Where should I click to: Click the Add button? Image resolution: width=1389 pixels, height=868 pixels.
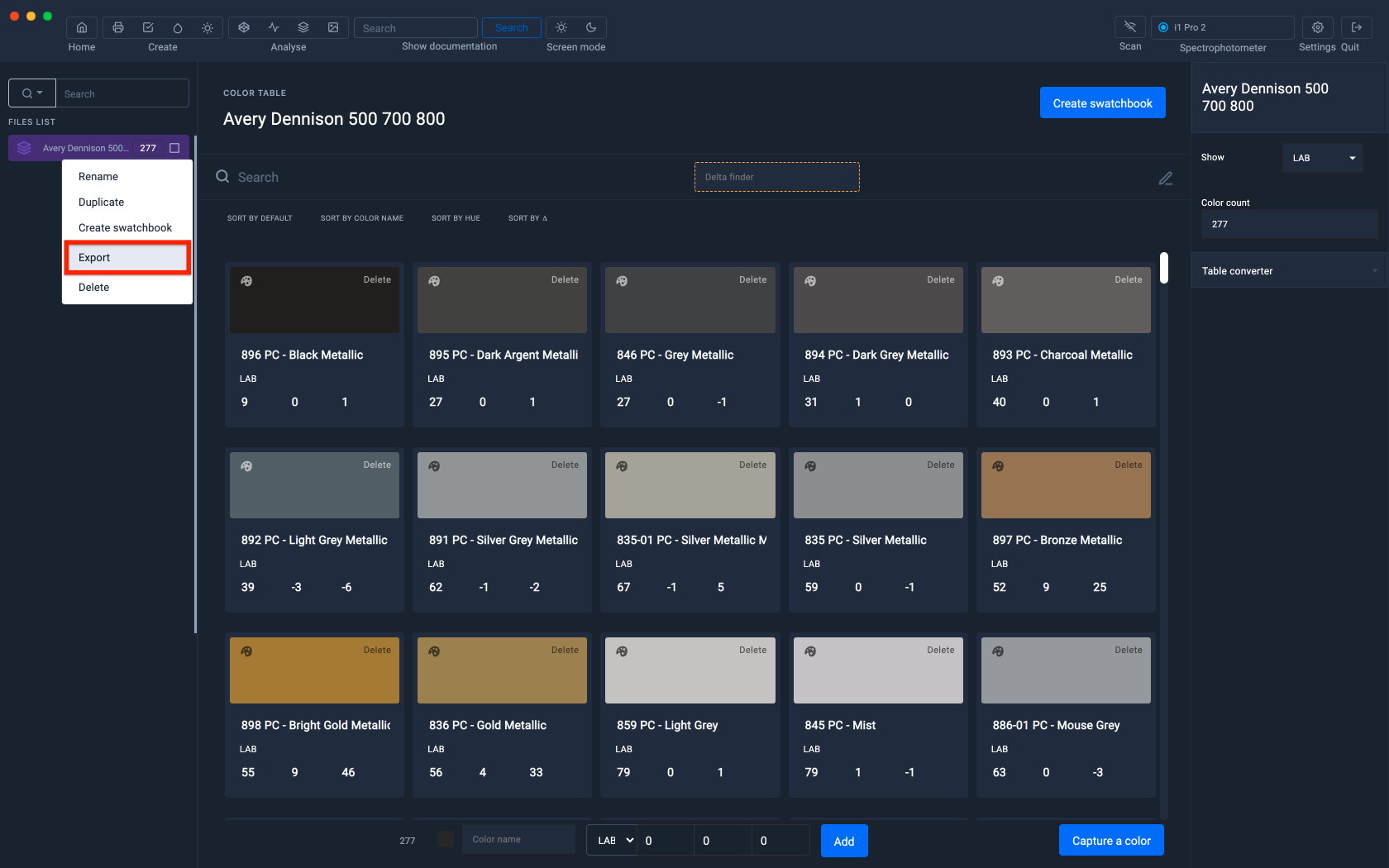click(x=844, y=841)
